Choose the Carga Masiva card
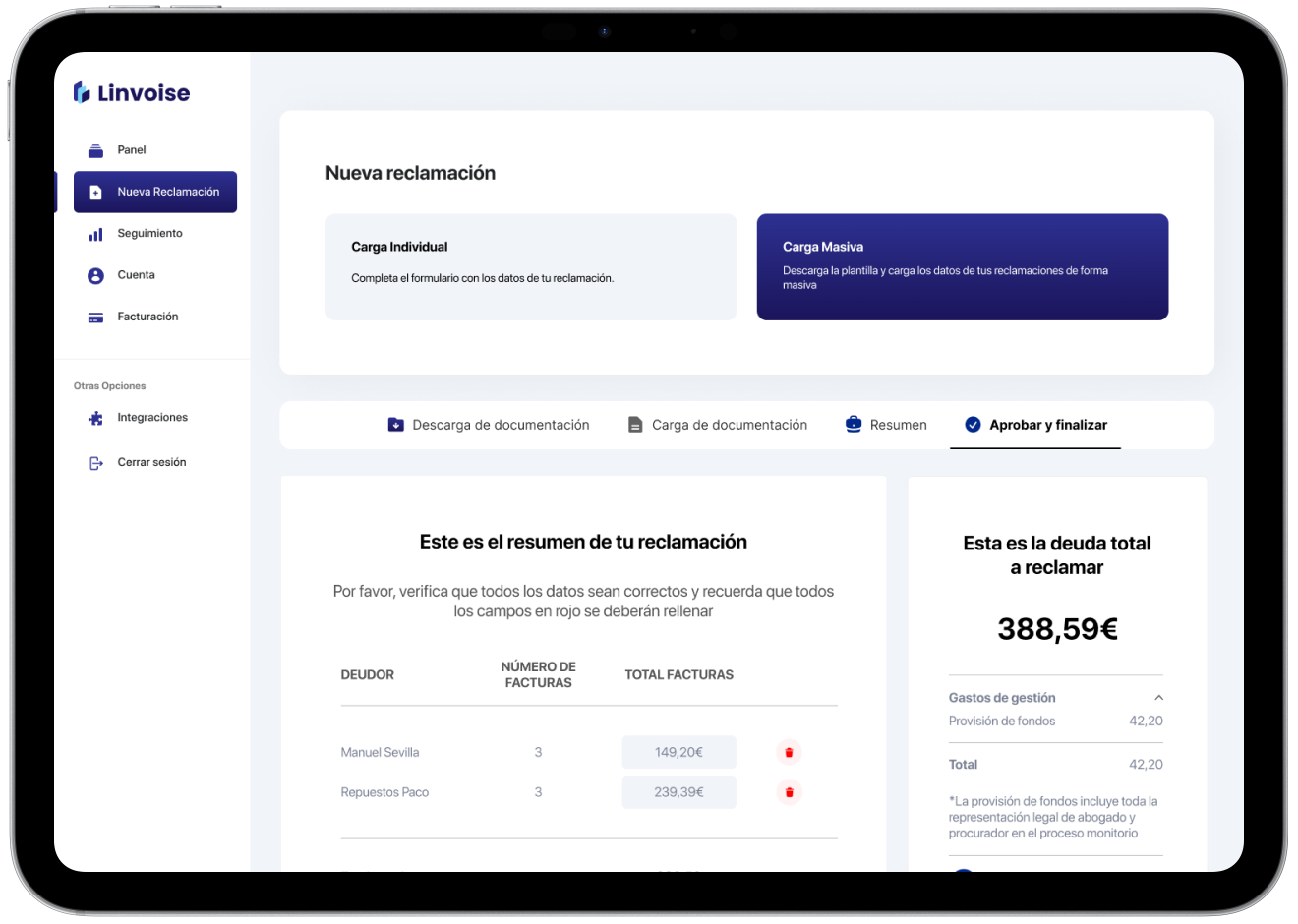 tap(963, 266)
